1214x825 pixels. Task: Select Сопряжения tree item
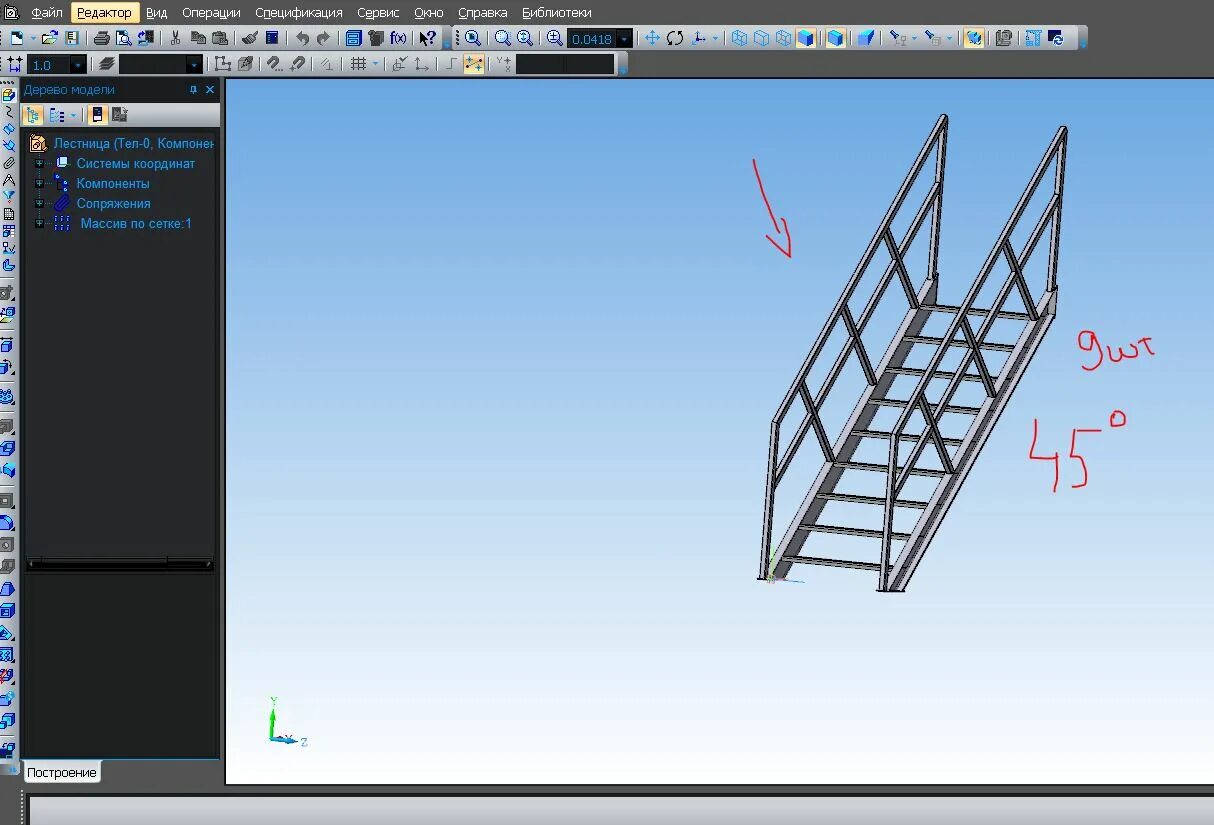point(114,203)
